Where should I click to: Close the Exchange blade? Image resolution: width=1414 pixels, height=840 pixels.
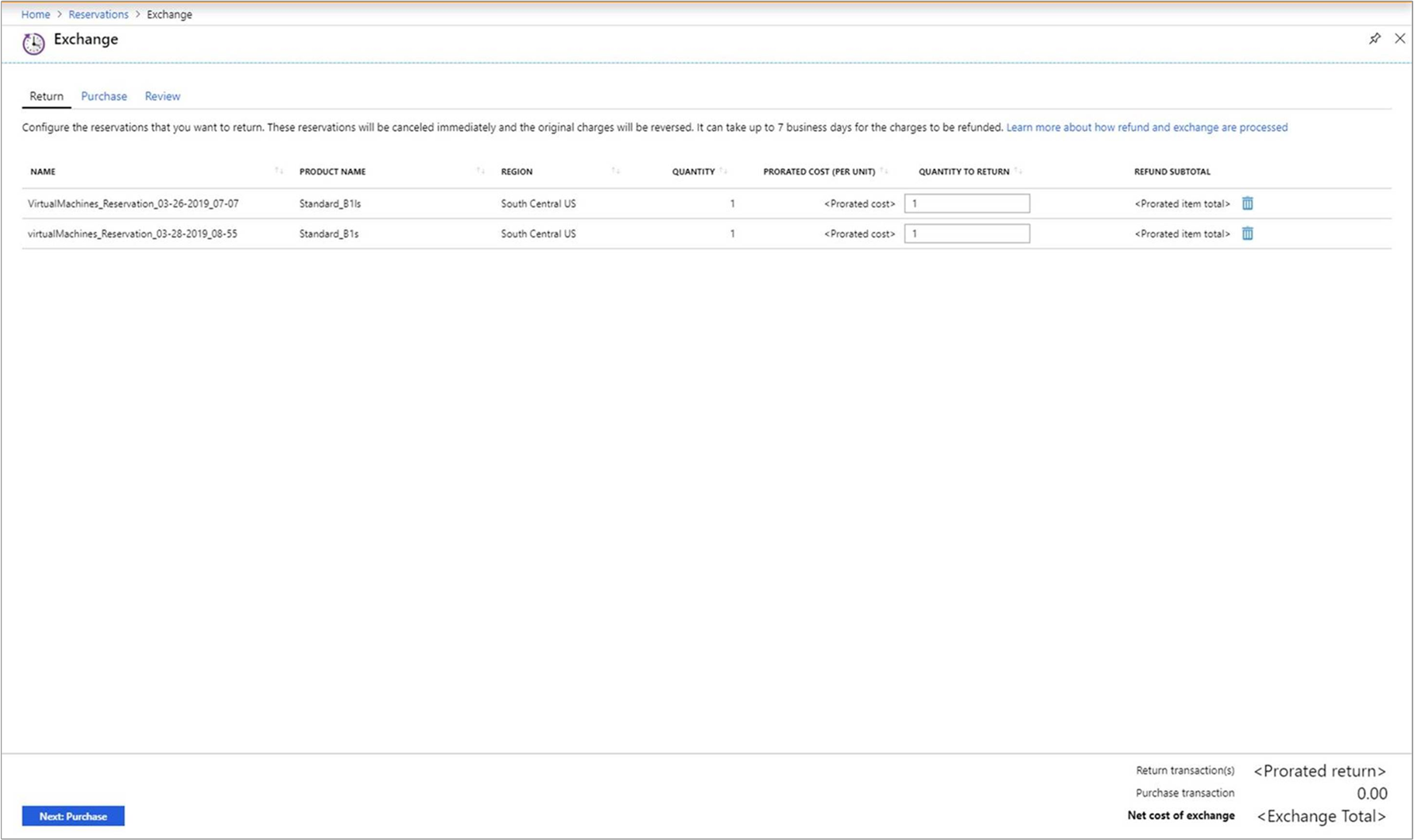pos(1400,38)
